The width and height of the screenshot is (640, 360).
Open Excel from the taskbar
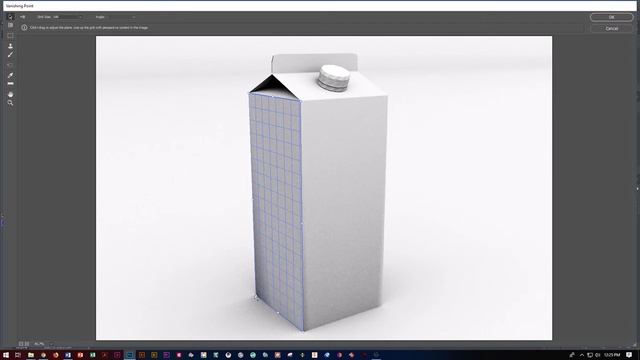93,355
